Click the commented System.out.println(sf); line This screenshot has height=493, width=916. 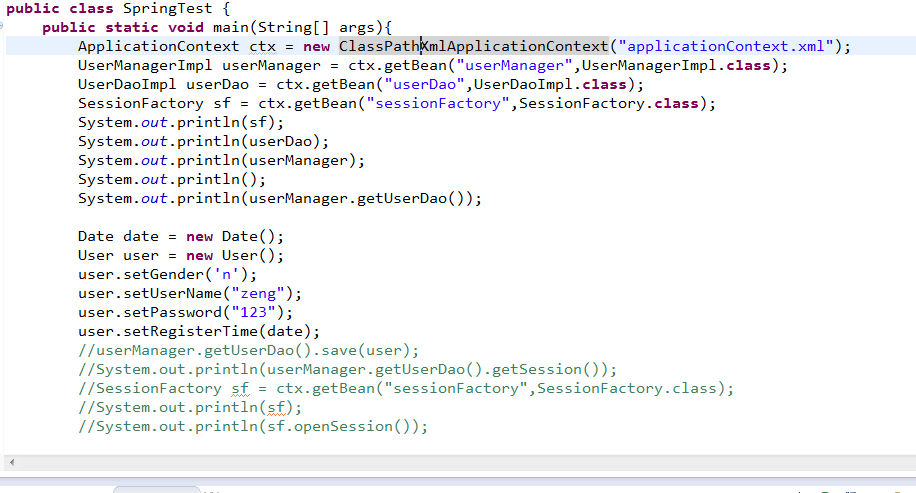[x=190, y=407]
